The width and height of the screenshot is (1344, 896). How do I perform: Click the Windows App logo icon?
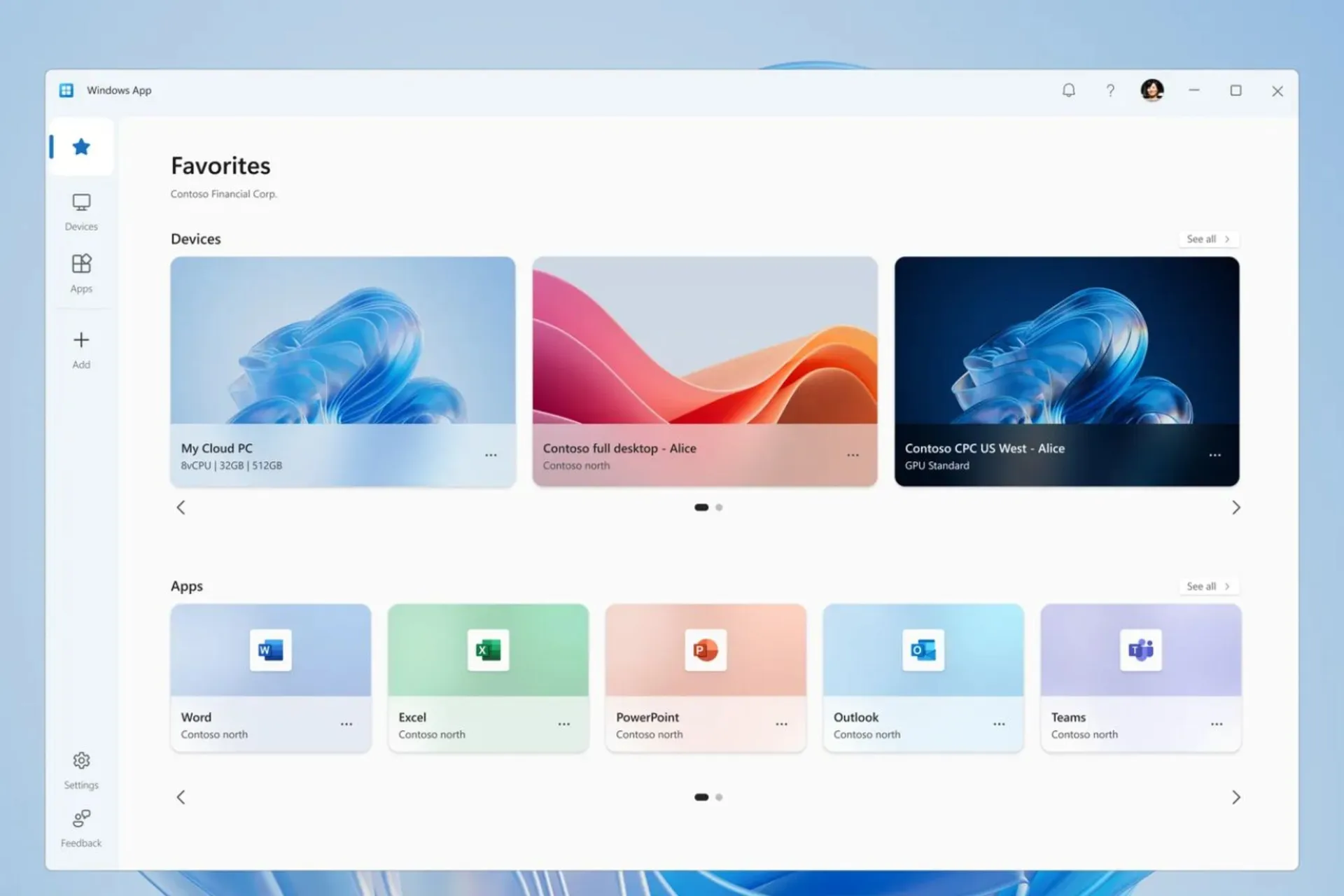[66, 90]
